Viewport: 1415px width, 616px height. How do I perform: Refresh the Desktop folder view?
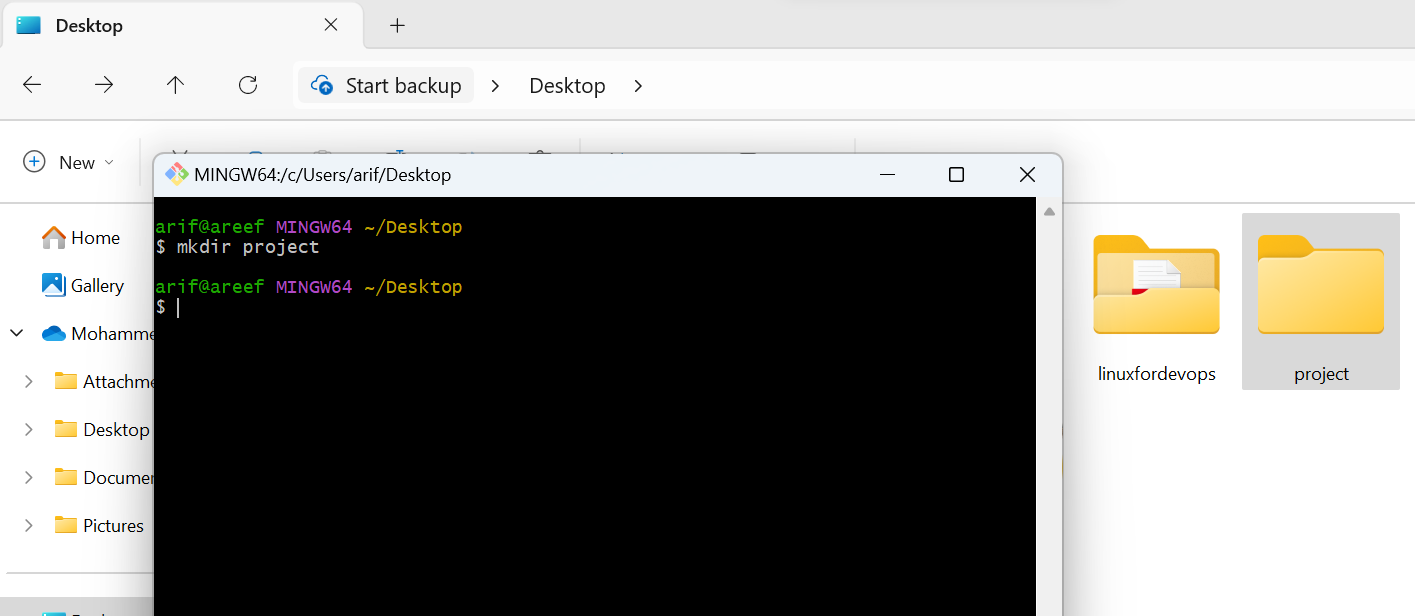point(248,85)
